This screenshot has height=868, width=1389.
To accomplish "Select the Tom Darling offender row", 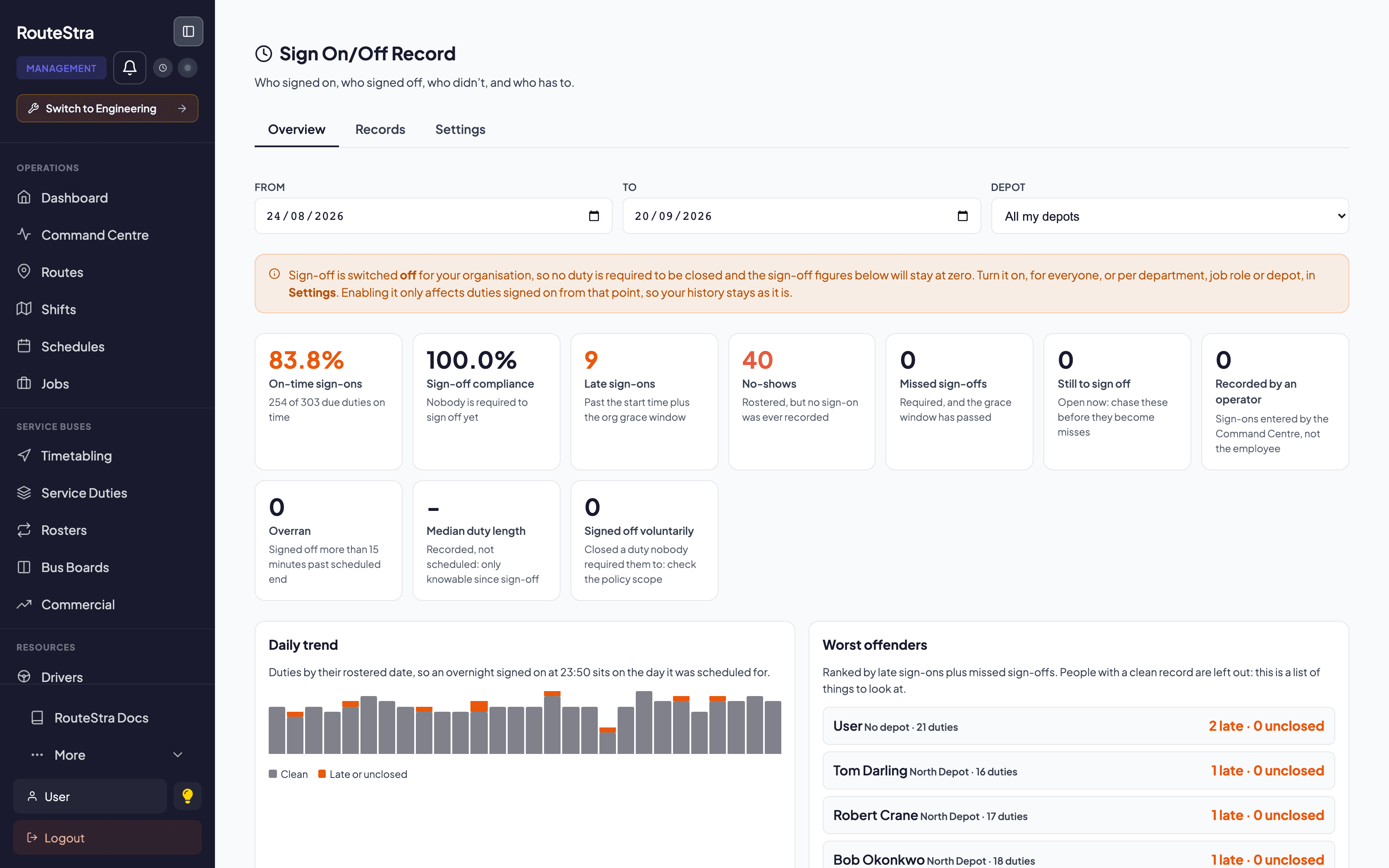I will (x=1078, y=770).
